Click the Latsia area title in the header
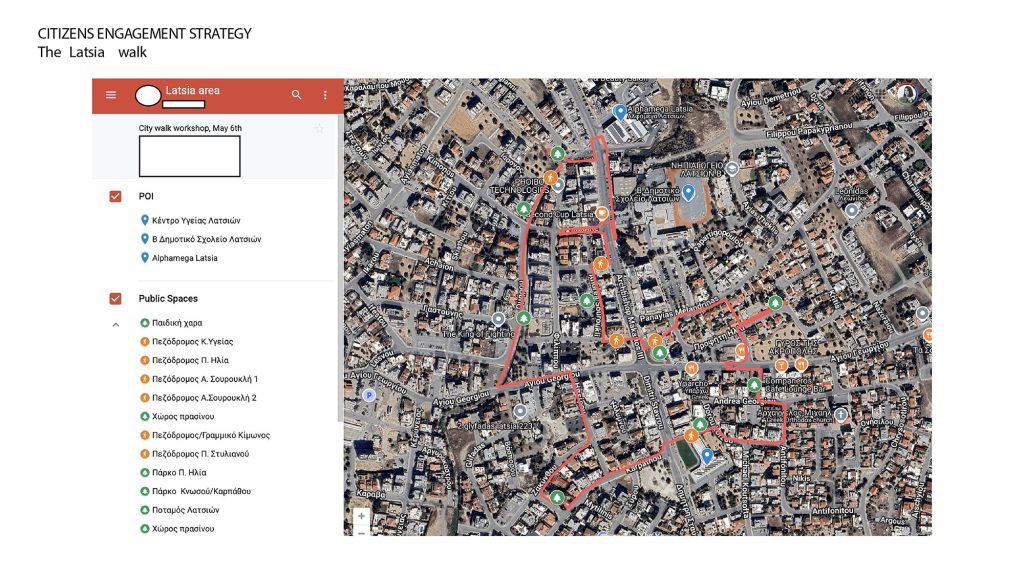Image resolution: width=1024 pixels, height=576 pixels. pyautogui.click(x=193, y=90)
